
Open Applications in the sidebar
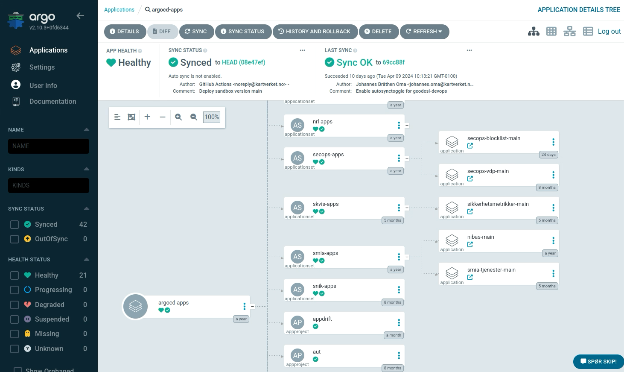pos(48,50)
